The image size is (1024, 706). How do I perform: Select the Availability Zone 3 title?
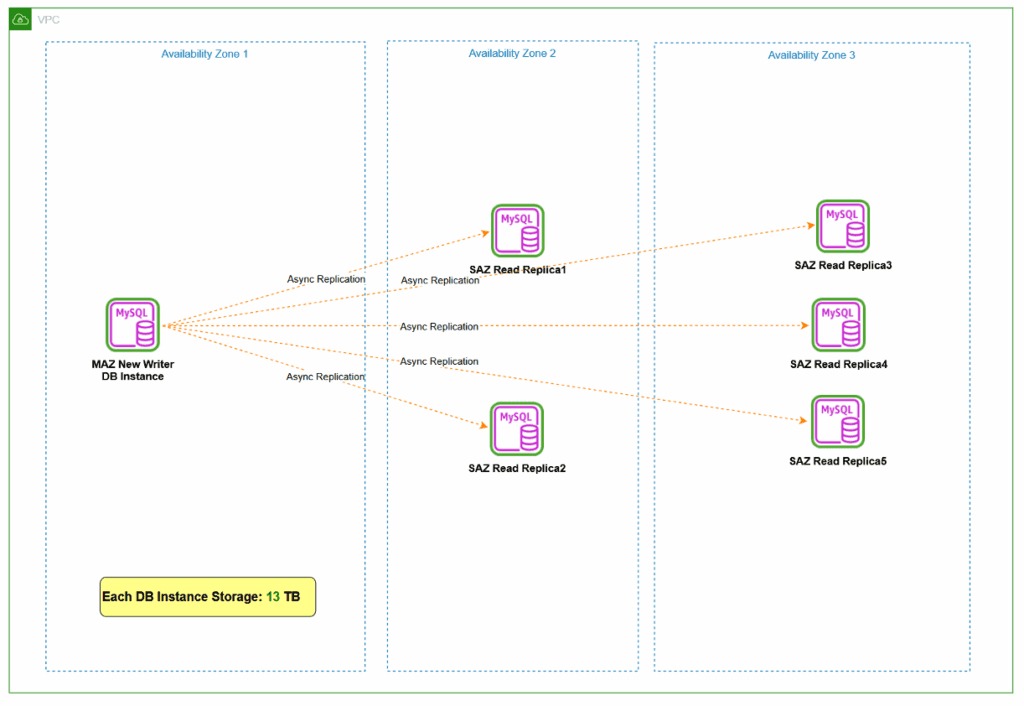[811, 56]
